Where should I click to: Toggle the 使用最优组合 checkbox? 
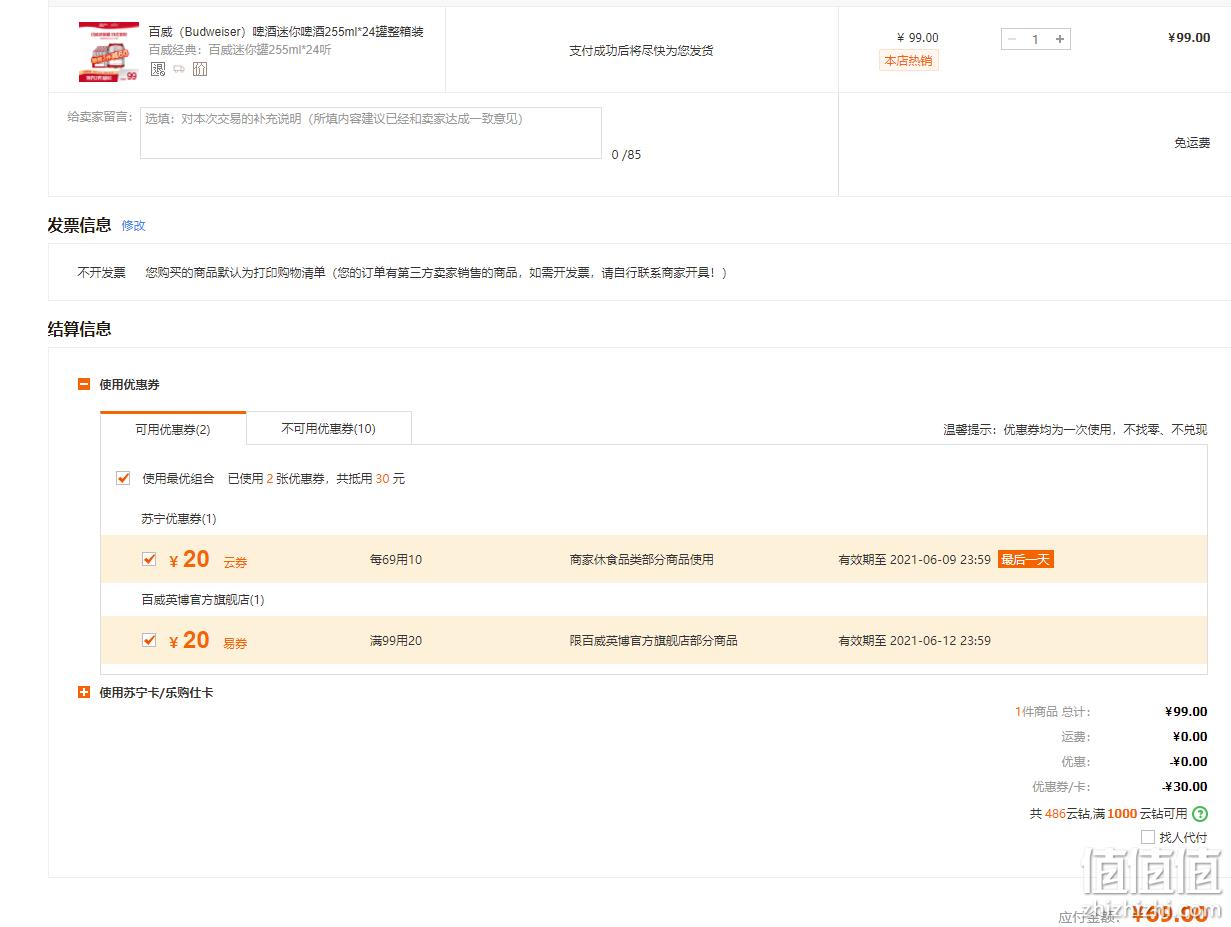(x=123, y=478)
